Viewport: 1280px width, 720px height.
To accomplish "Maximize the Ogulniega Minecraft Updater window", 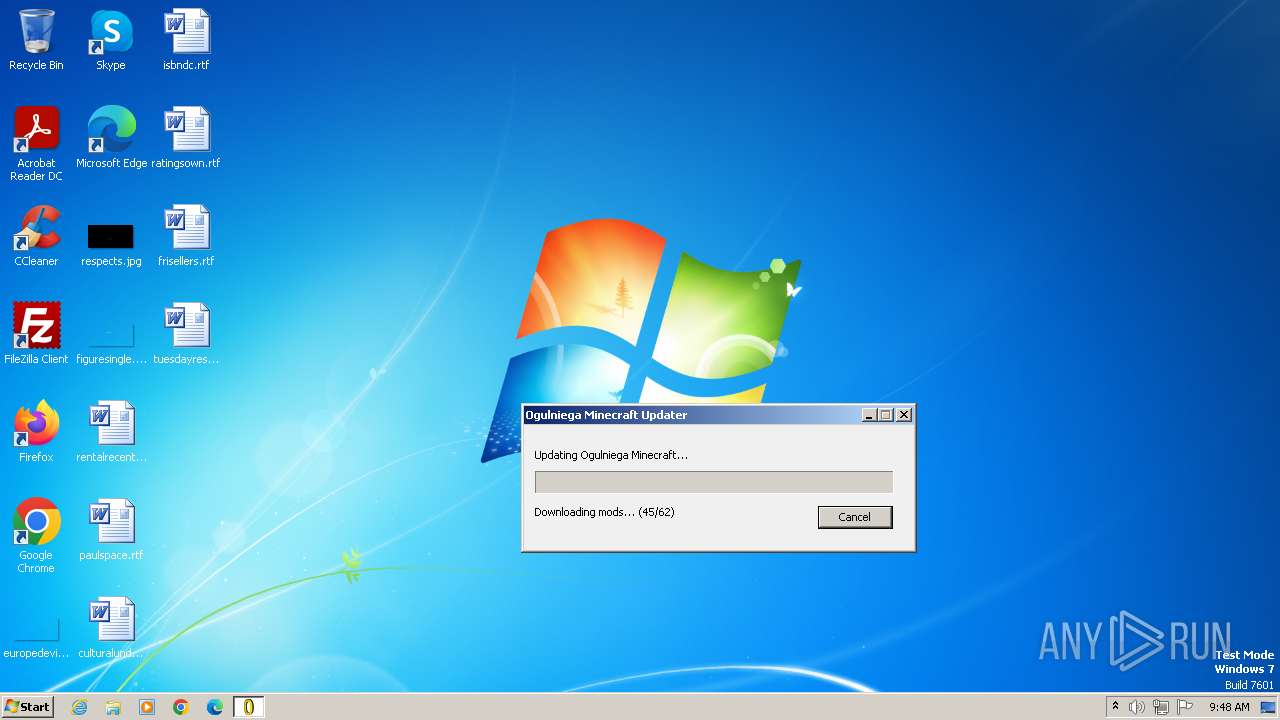I will click(x=885, y=415).
